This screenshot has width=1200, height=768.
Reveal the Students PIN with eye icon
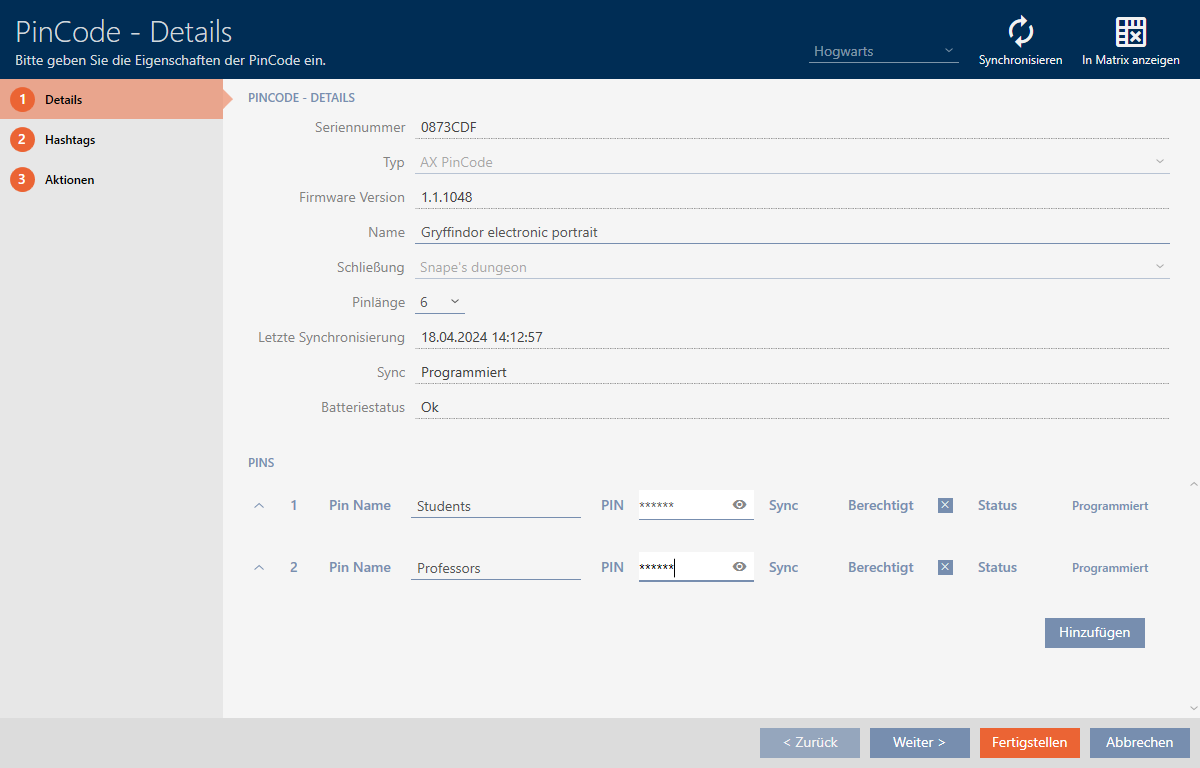[739, 505]
